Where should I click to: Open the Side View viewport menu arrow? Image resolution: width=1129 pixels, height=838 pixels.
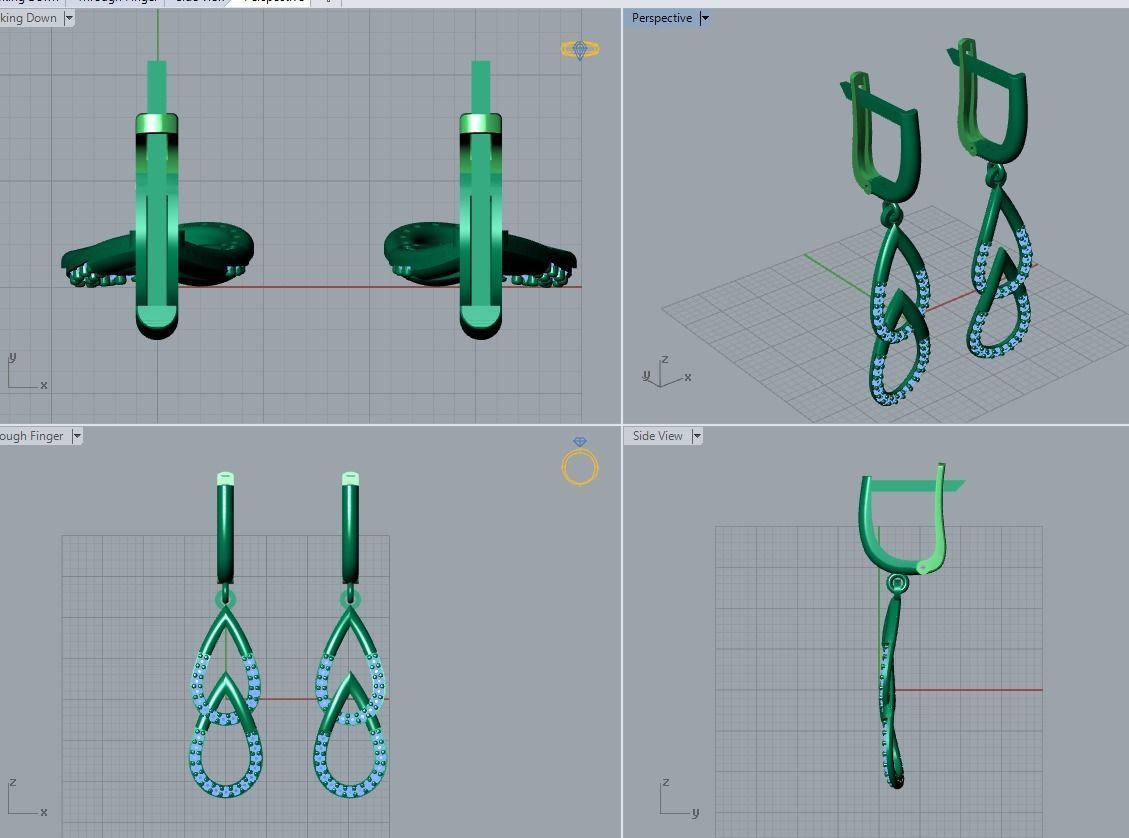(x=696, y=436)
